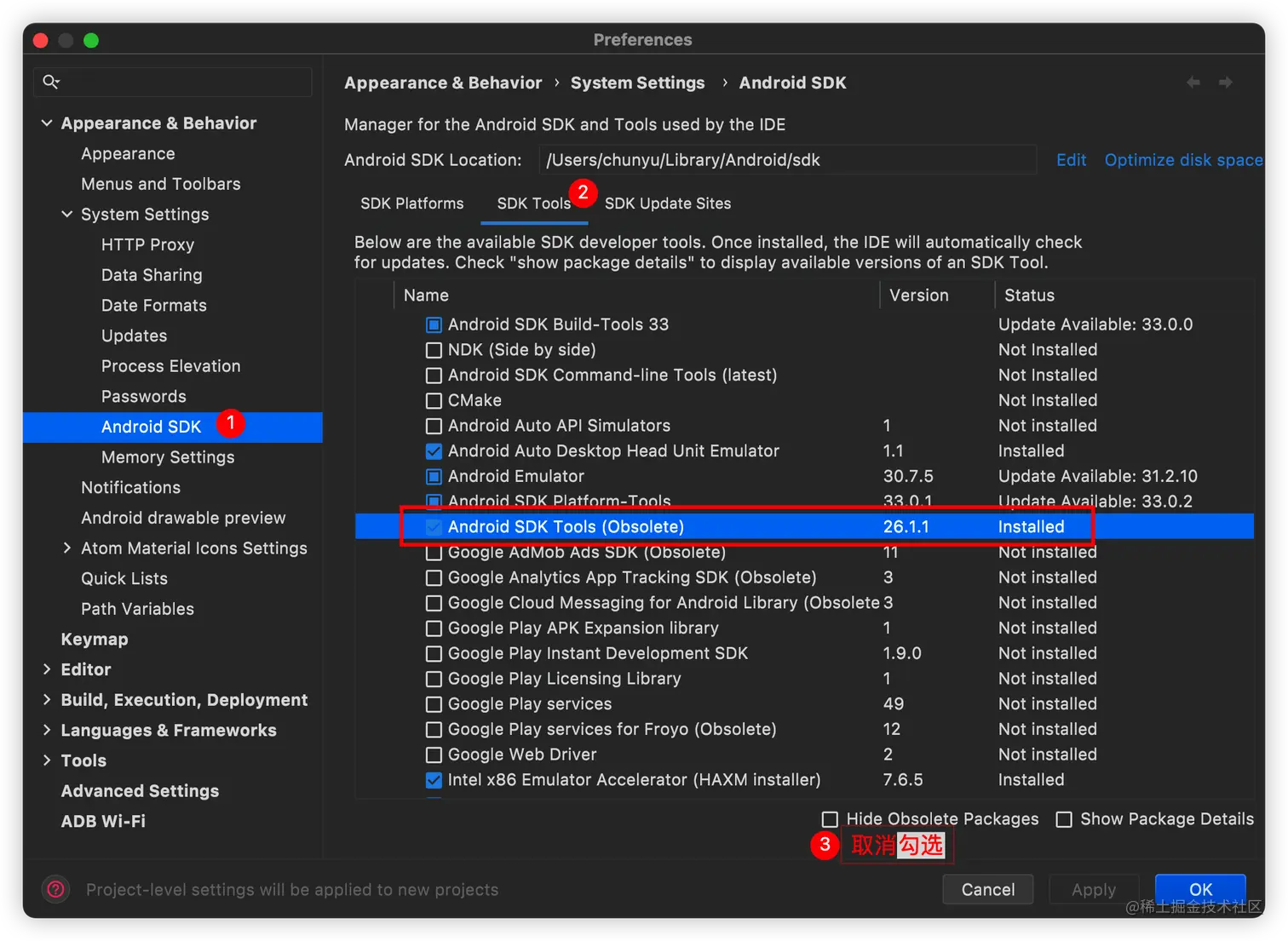1288x941 pixels.
Task: Enable Show Package Details checkbox
Action: [1064, 819]
